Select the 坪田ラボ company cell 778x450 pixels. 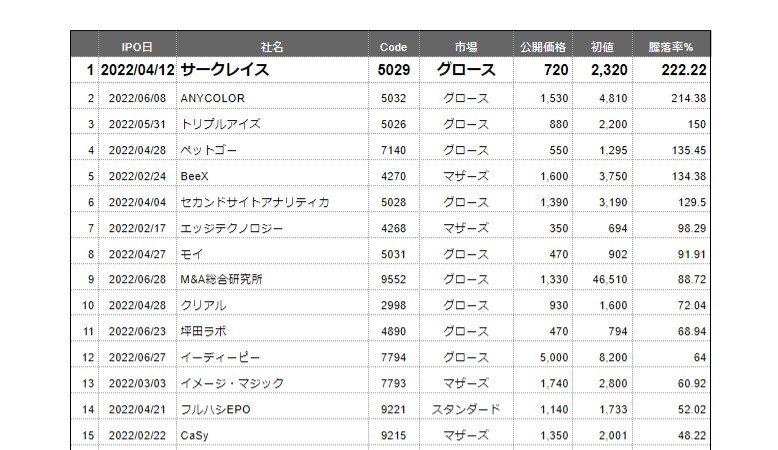[272, 331]
